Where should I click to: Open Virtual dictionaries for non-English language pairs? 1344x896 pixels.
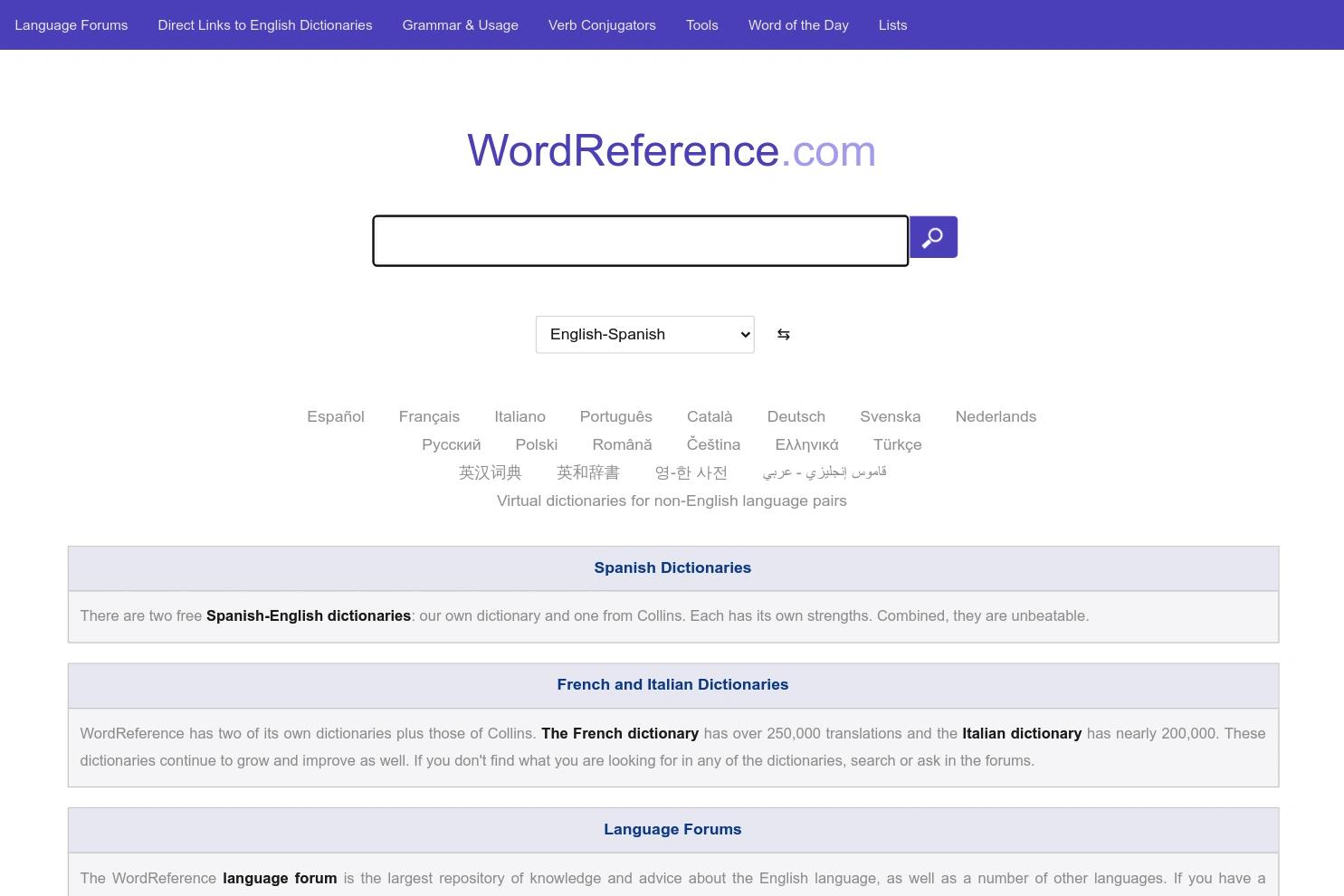click(672, 500)
